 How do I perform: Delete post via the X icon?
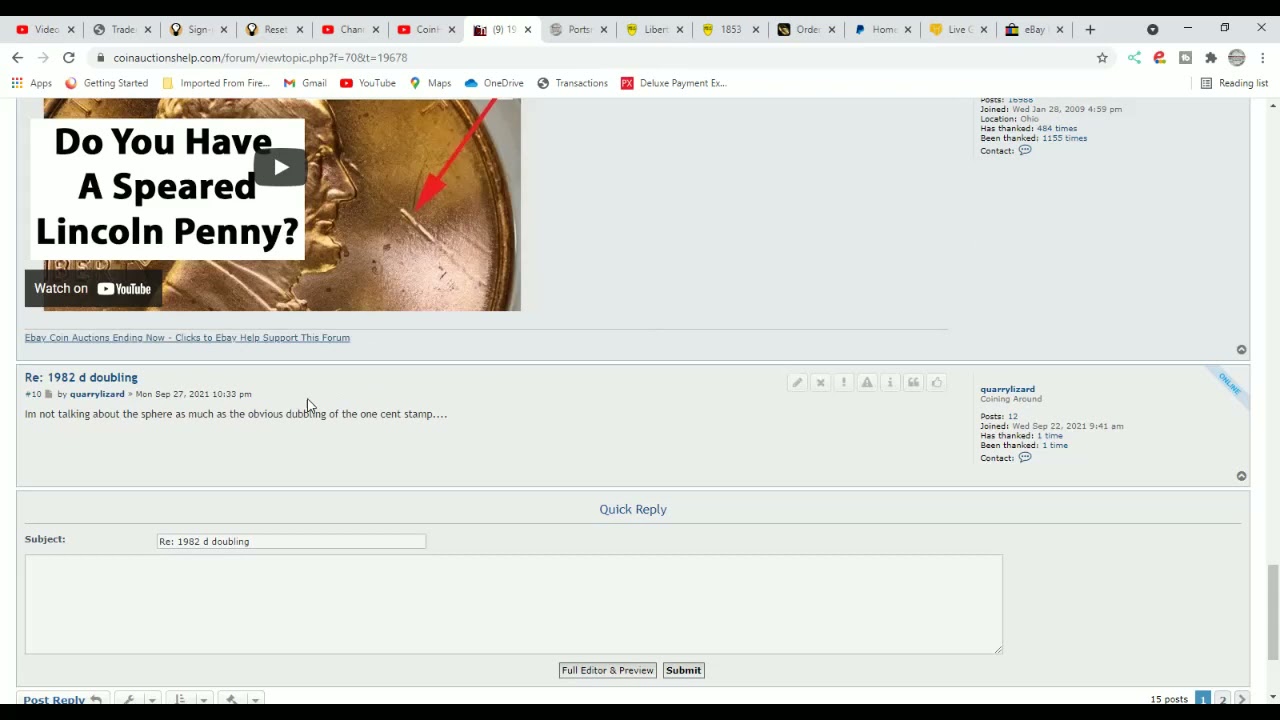tap(820, 382)
